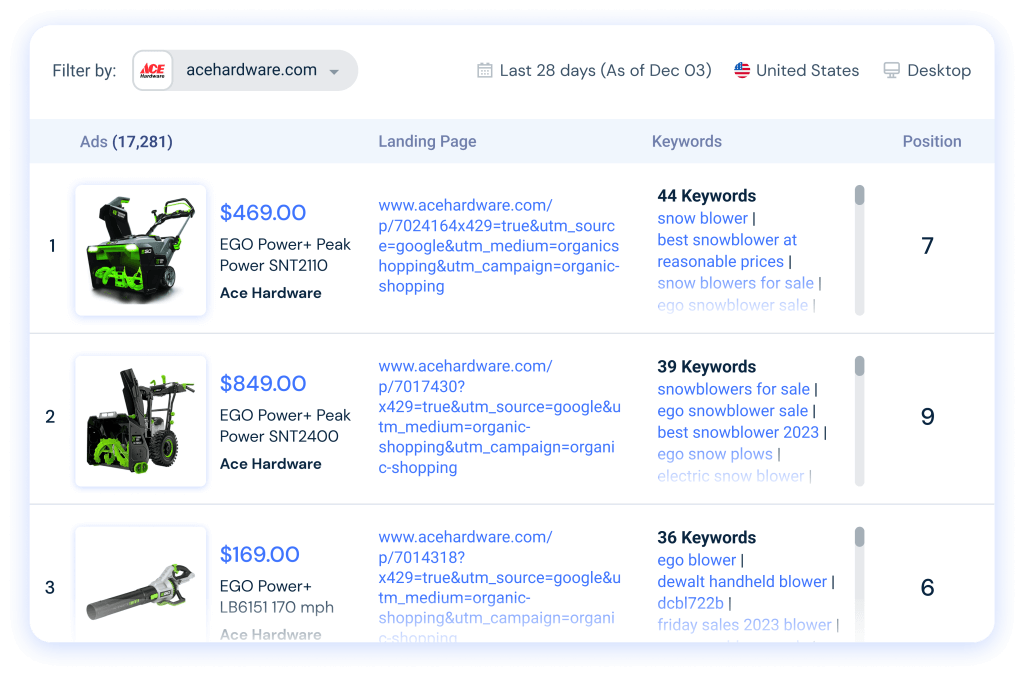
Task: Click the 'best snowblower 2023' keyword
Action: [738, 432]
